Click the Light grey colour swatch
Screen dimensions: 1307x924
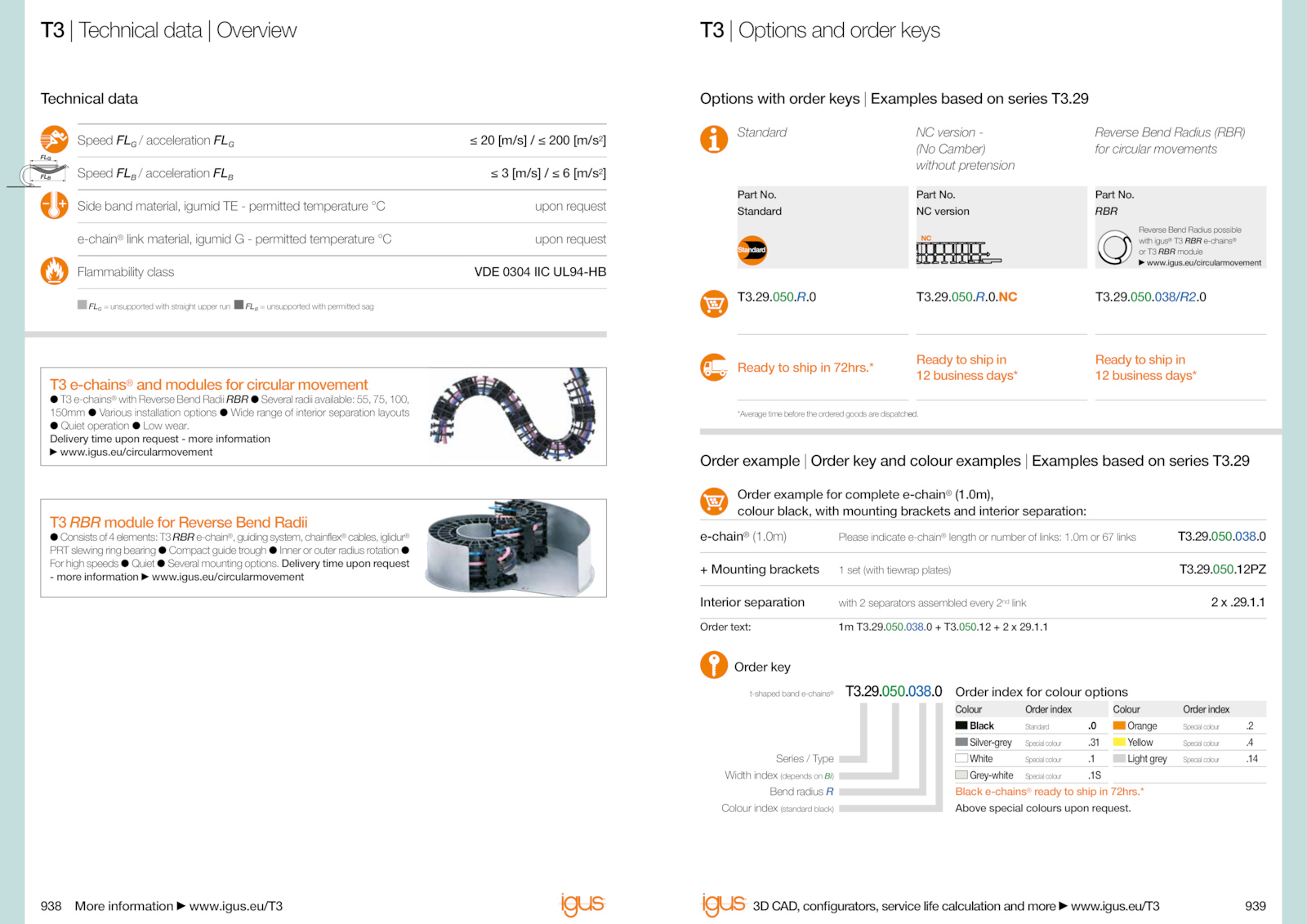tap(1119, 758)
